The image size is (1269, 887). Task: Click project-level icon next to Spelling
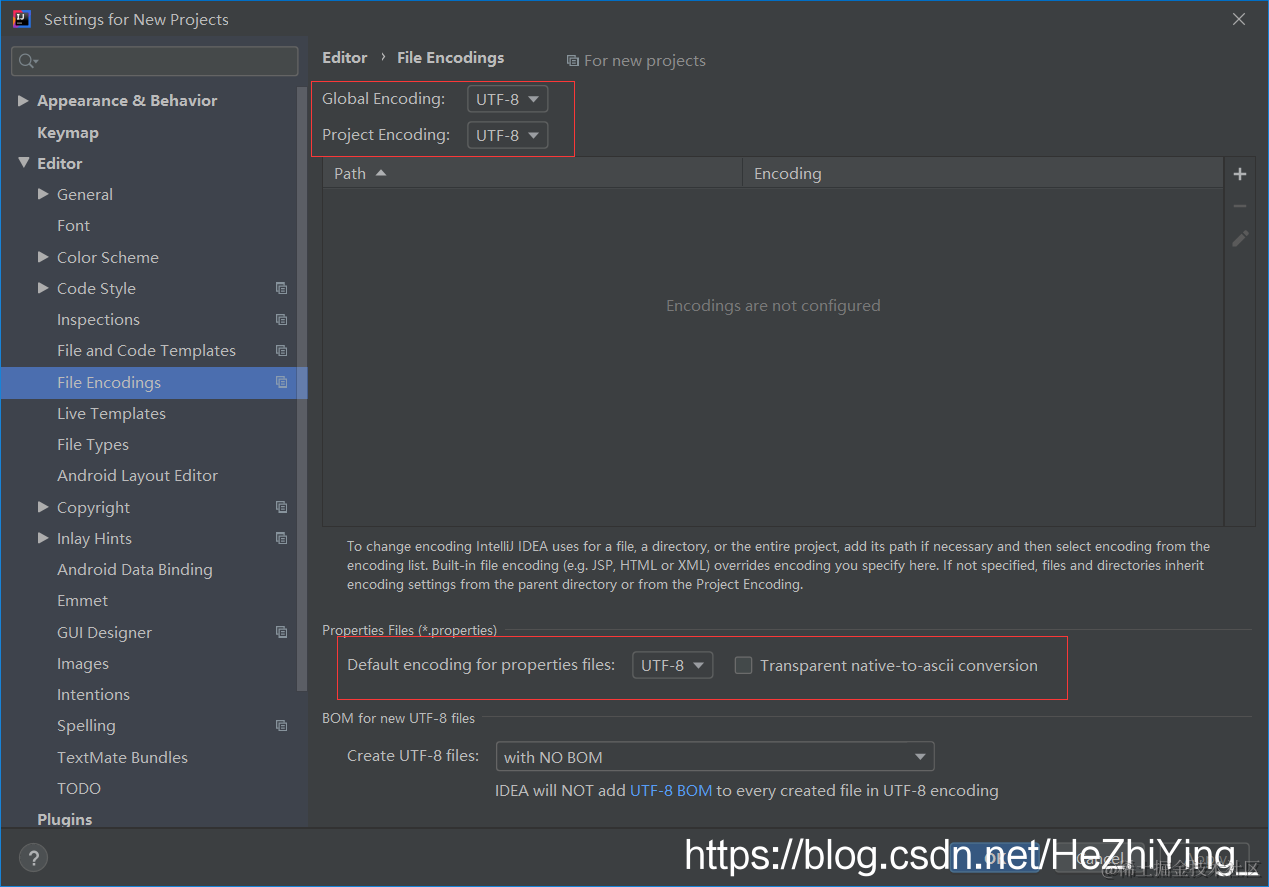pos(281,726)
